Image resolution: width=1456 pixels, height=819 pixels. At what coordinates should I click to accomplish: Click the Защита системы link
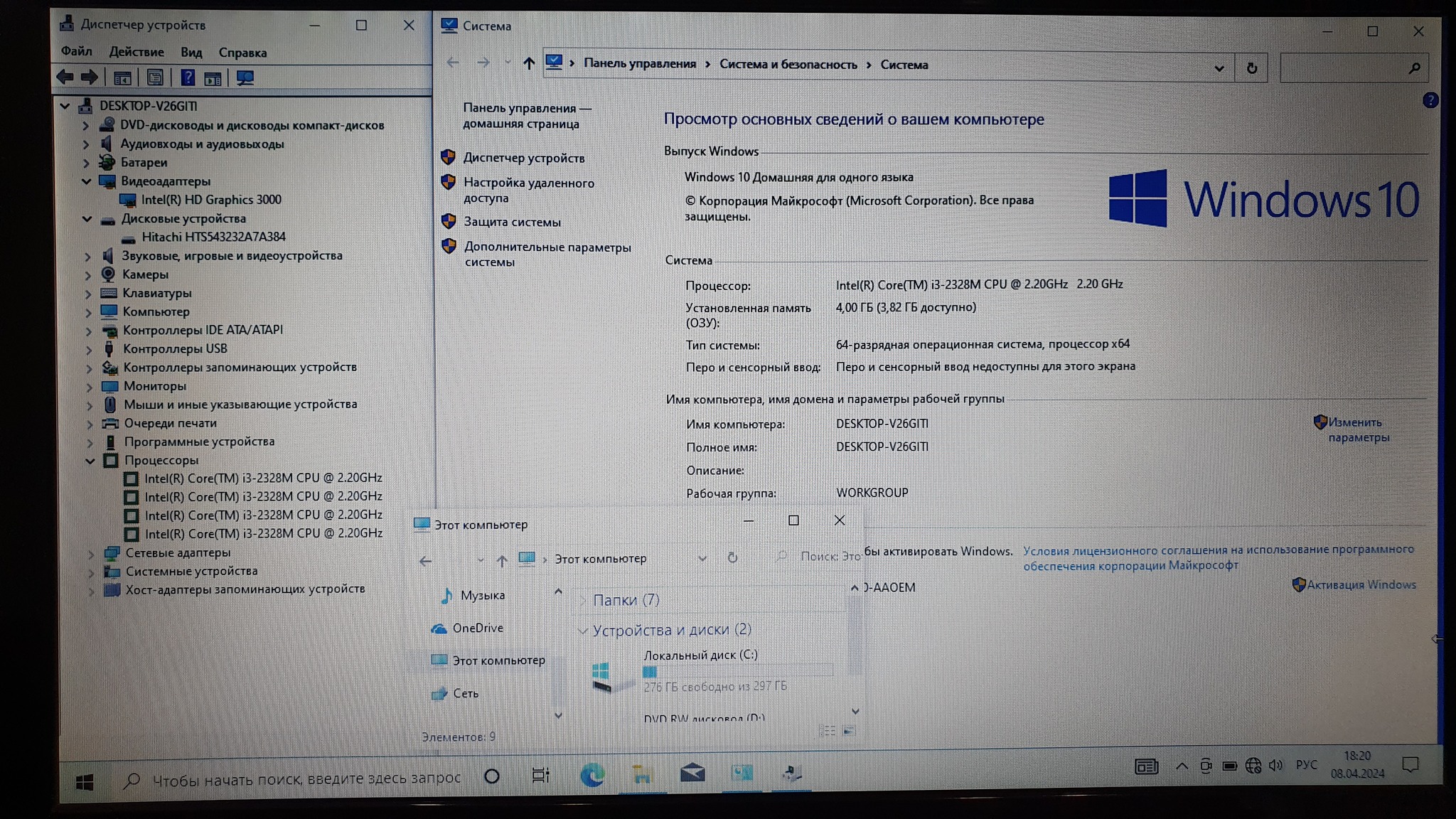512,222
